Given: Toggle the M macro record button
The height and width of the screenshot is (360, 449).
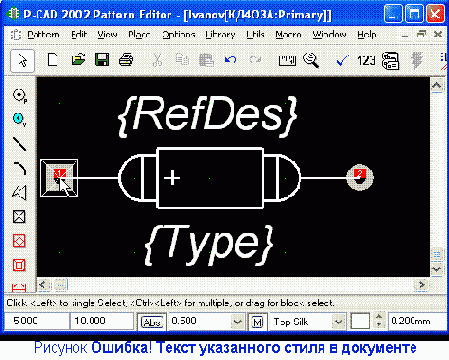Looking at the screenshot, I should [257, 322].
